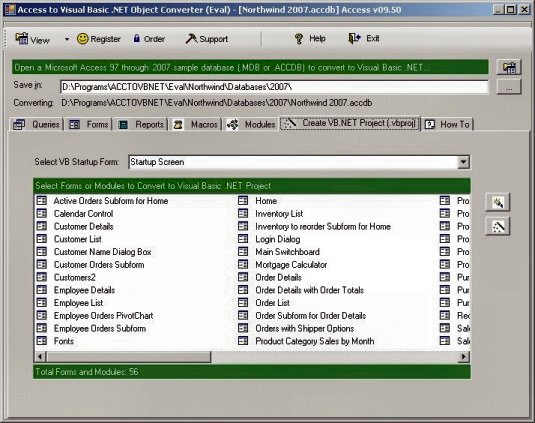This screenshot has width=535, height=423.
Task: Switch to the Queries tab
Action: [36, 125]
